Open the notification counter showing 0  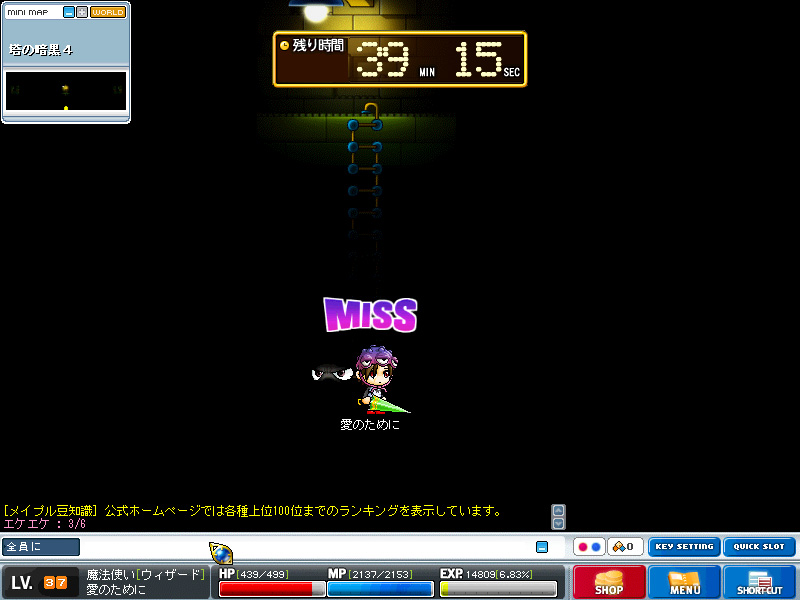(x=626, y=547)
